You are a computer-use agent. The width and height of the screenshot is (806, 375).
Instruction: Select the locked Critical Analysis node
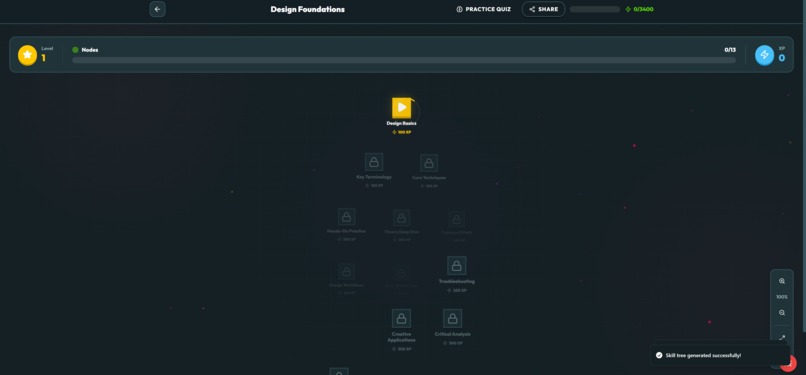(452, 318)
